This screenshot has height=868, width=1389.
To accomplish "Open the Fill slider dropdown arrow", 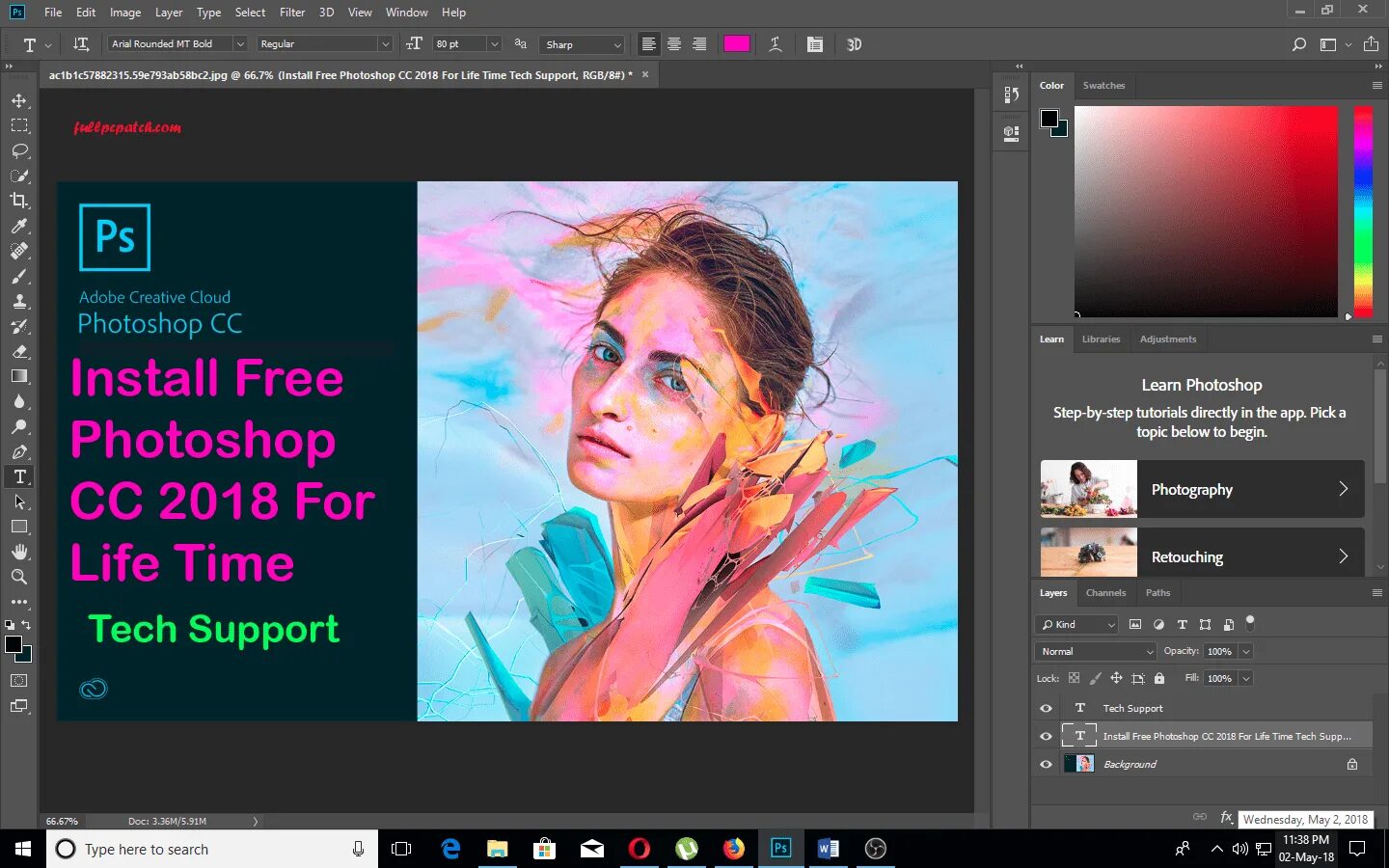I will point(1245,679).
